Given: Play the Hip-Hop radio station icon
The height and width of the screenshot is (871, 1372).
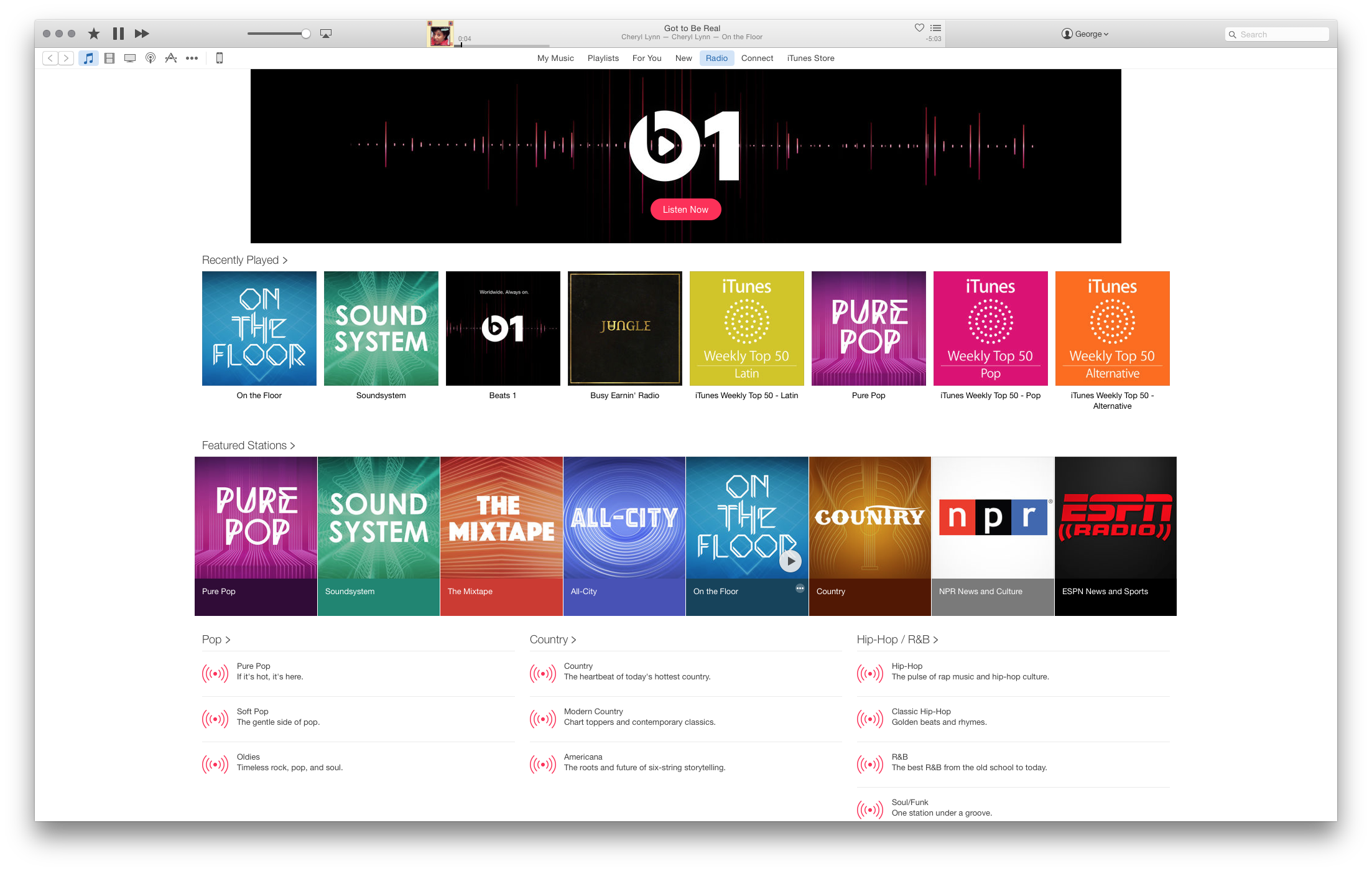Looking at the screenshot, I should coord(870,673).
